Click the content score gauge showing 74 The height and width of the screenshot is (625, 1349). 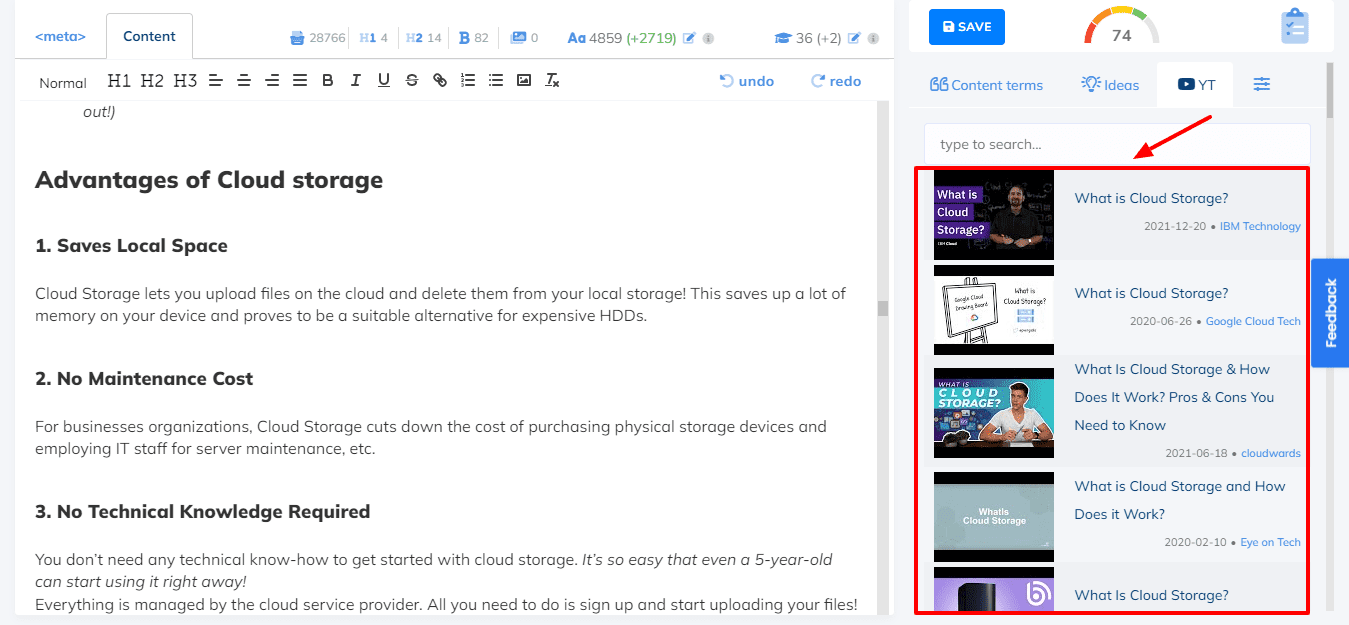pos(1121,27)
